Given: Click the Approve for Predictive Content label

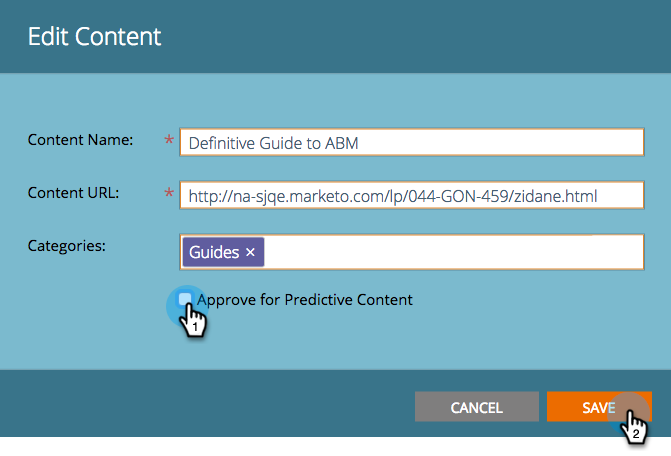Looking at the screenshot, I should 305,299.
